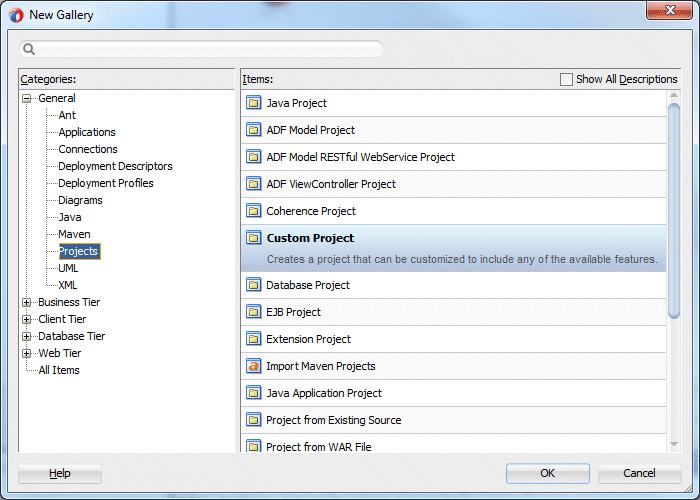This screenshot has width=700, height=500.
Task: Click the Custom Project description text
Action: tap(462, 259)
